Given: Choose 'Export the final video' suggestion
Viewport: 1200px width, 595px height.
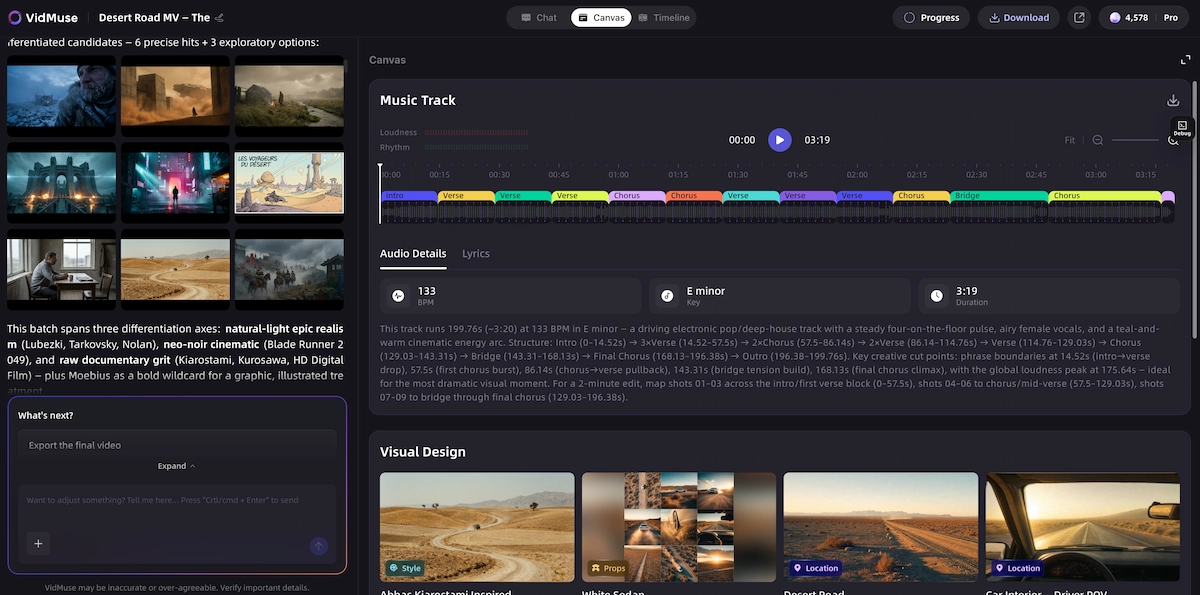Looking at the screenshot, I should [177, 445].
